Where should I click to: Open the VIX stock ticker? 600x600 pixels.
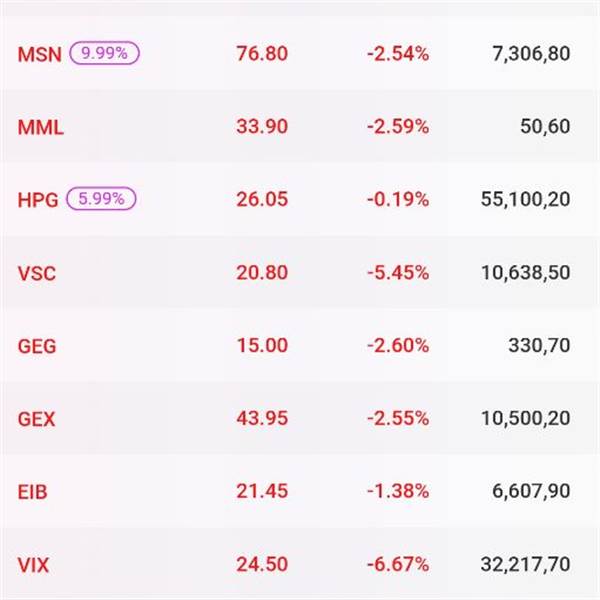coord(34,565)
